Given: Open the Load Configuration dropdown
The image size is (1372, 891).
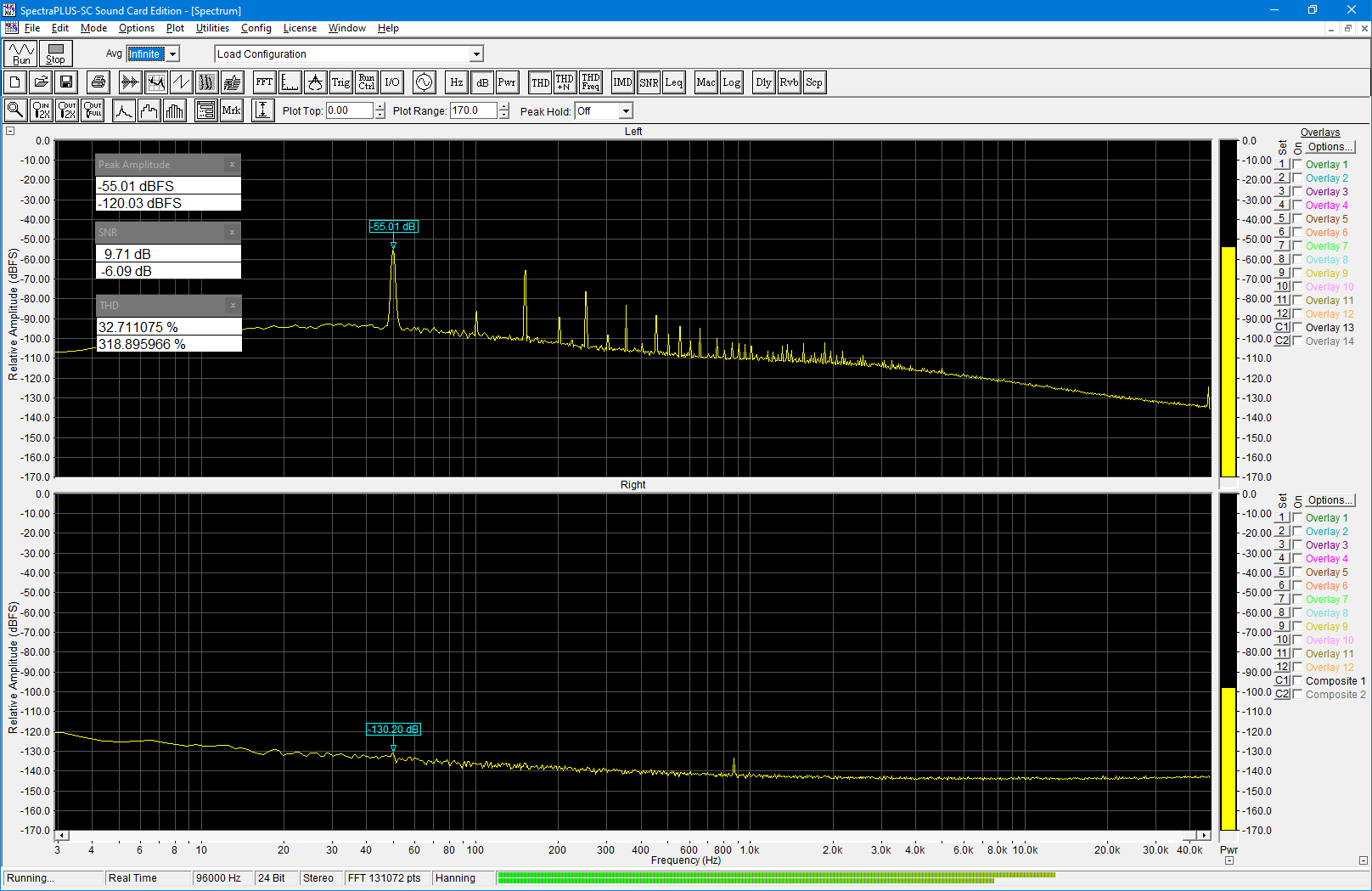Looking at the screenshot, I should tap(476, 54).
